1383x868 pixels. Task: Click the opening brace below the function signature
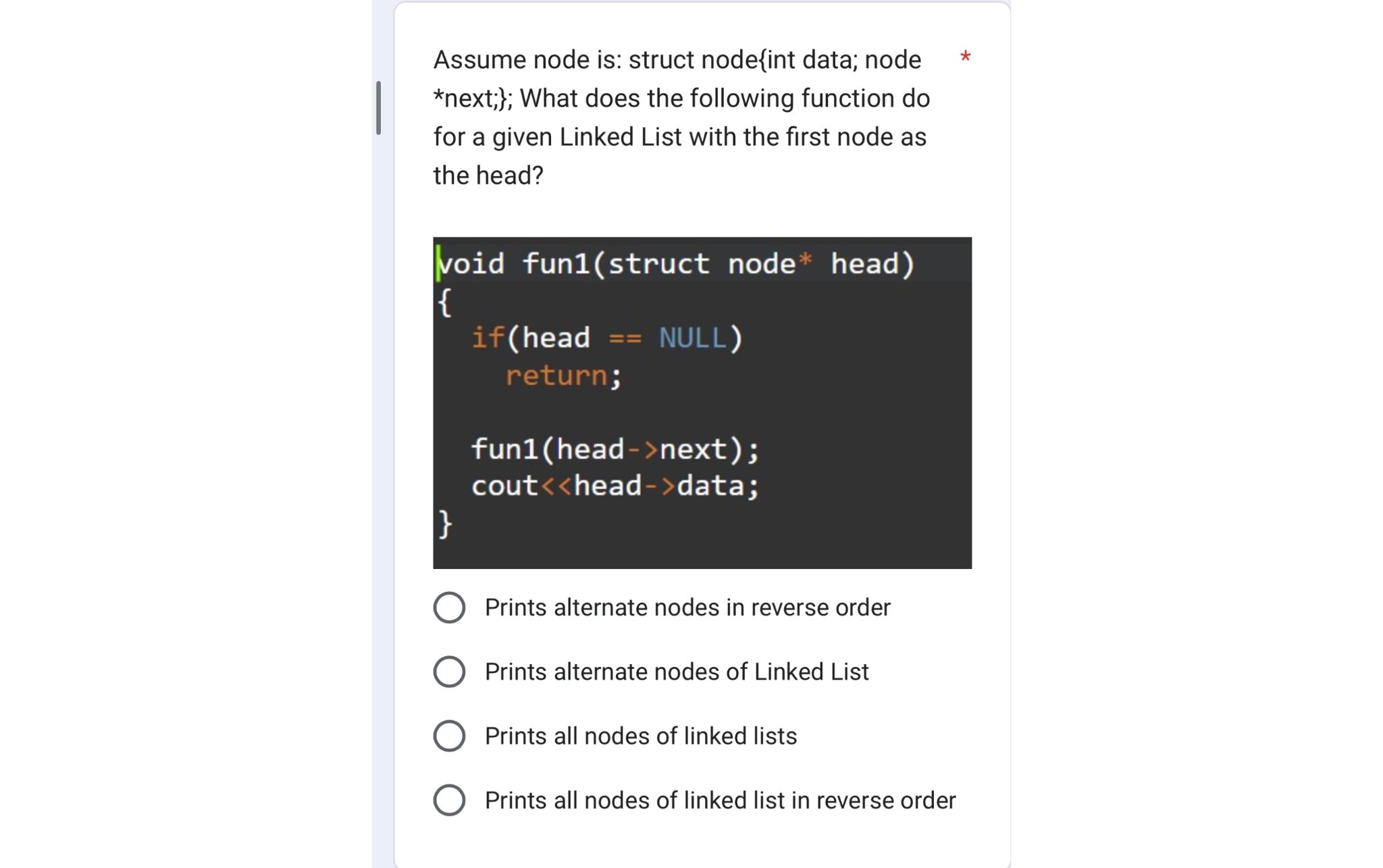click(444, 302)
